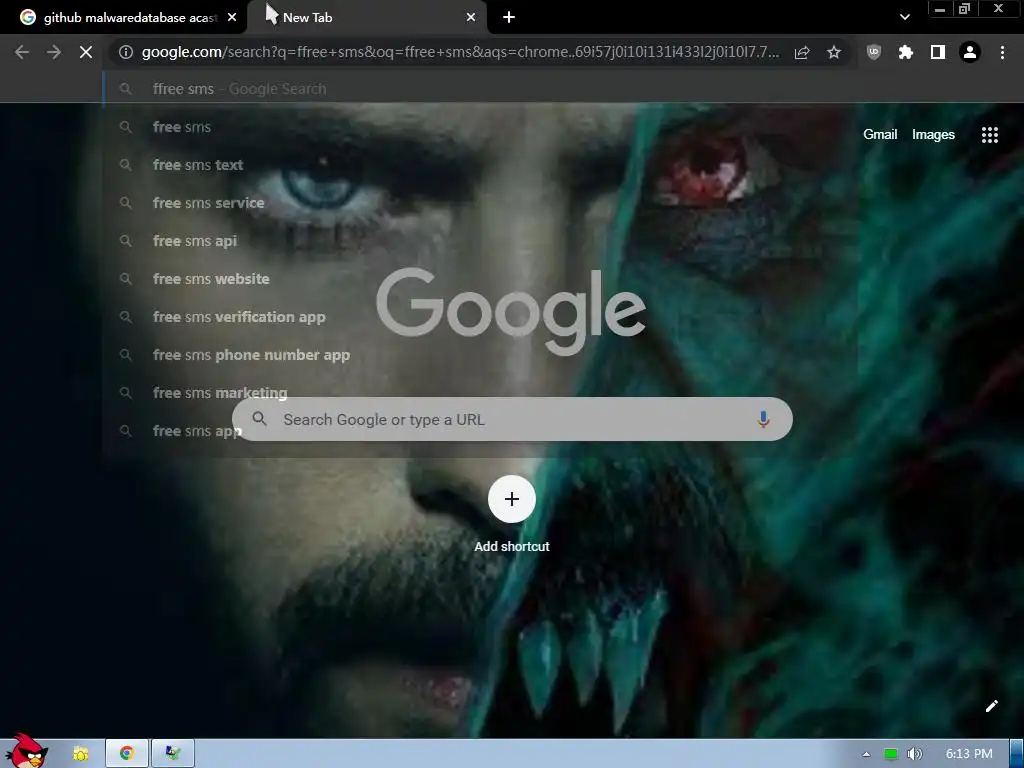Viewport: 1024px width, 768px height.
Task: Click the Add shortcut label
Action: click(512, 547)
